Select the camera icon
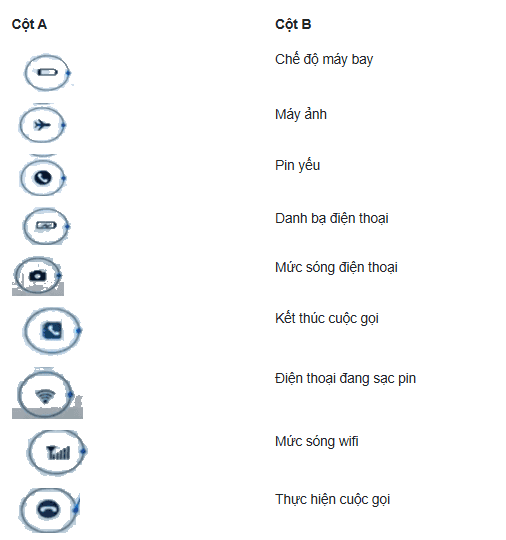This screenshot has width=506, height=540. pos(38,276)
